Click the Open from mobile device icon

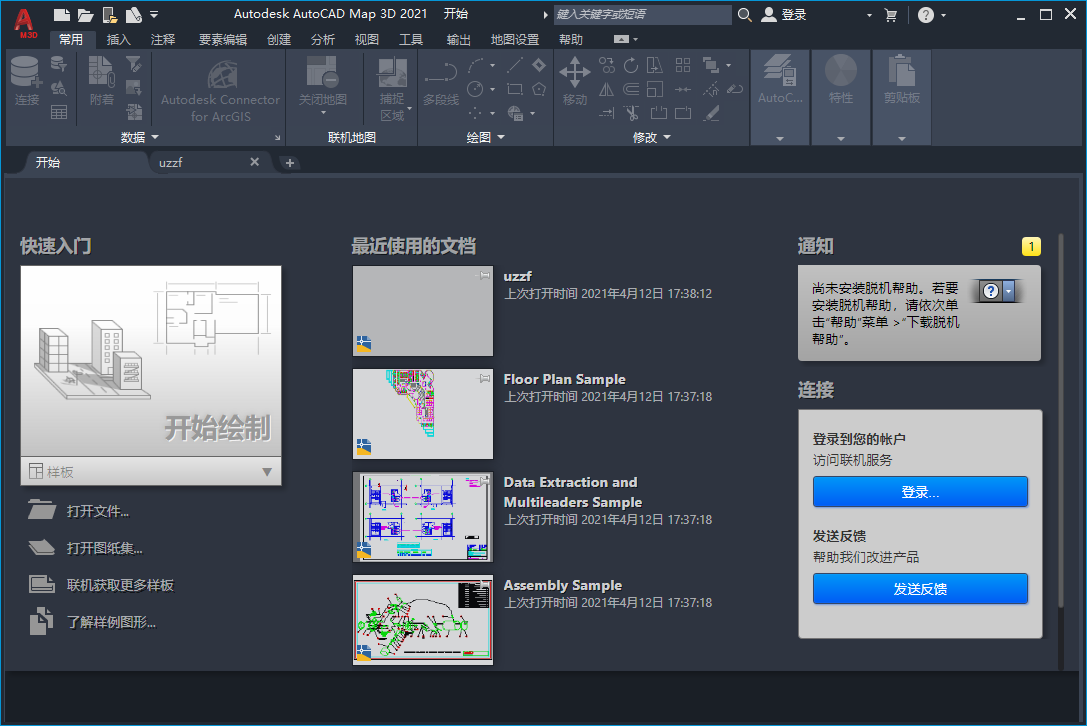110,14
